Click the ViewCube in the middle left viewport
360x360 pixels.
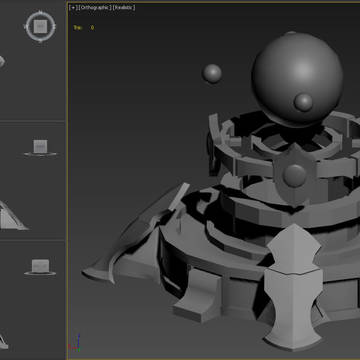[40, 148]
